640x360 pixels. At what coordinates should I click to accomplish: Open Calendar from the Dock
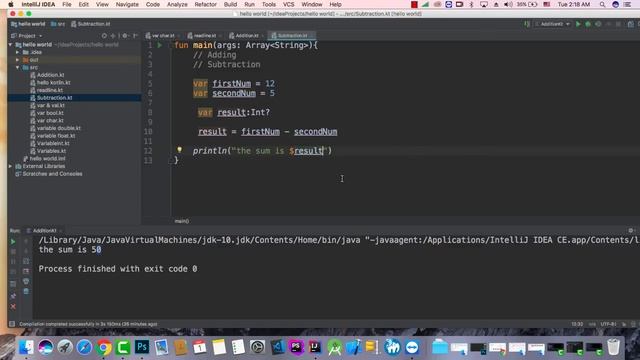[x=200, y=347]
